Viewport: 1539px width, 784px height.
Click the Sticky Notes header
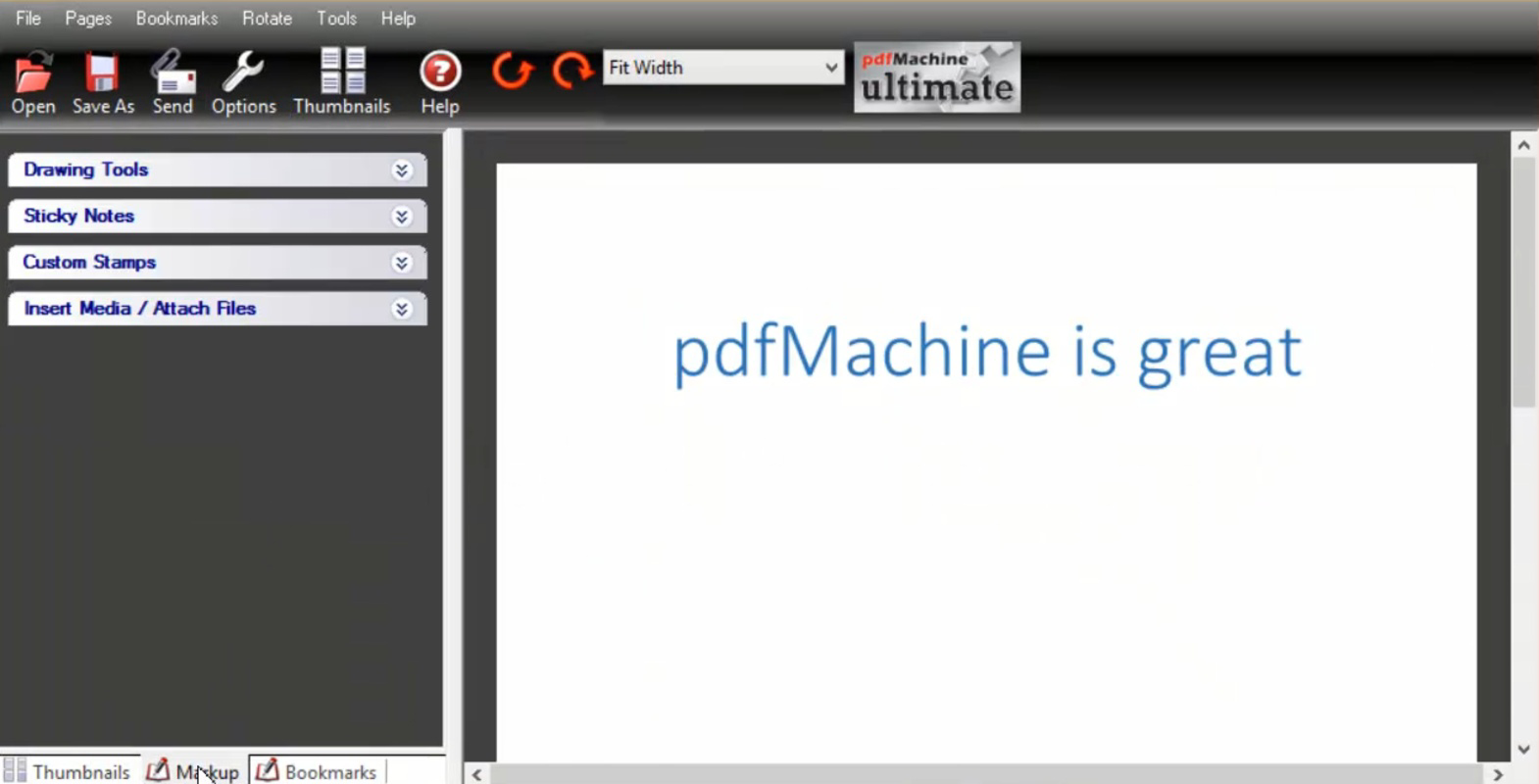click(x=218, y=216)
